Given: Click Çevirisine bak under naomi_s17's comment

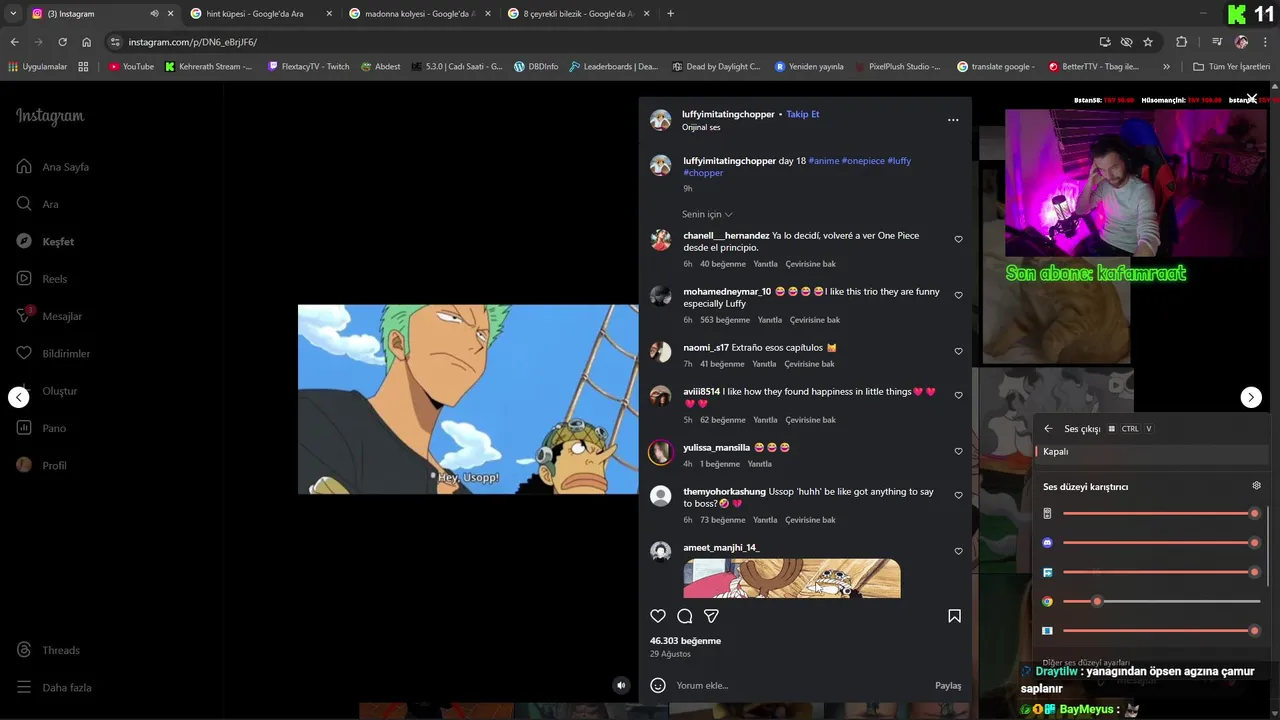Looking at the screenshot, I should 809,364.
